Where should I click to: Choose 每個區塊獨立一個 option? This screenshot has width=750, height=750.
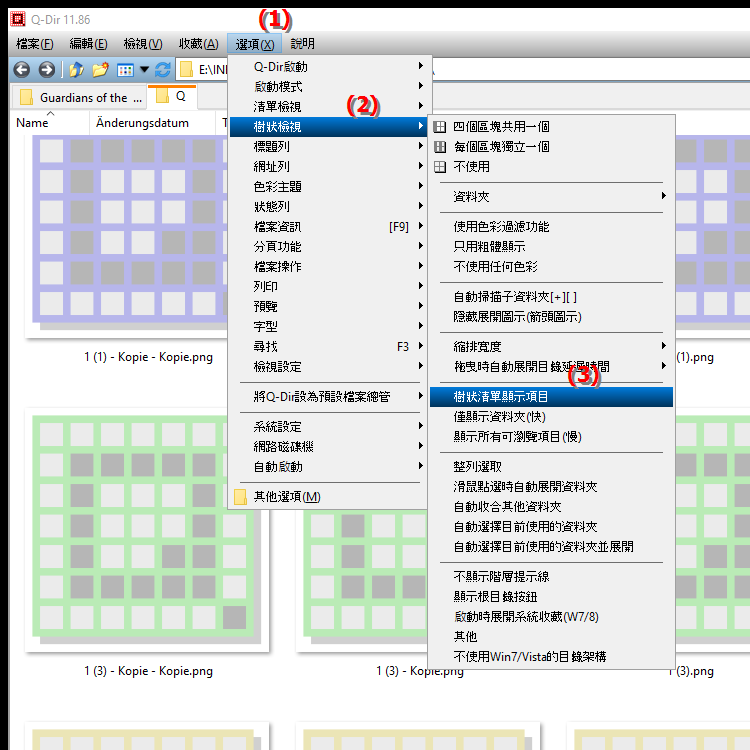click(551, 147)
